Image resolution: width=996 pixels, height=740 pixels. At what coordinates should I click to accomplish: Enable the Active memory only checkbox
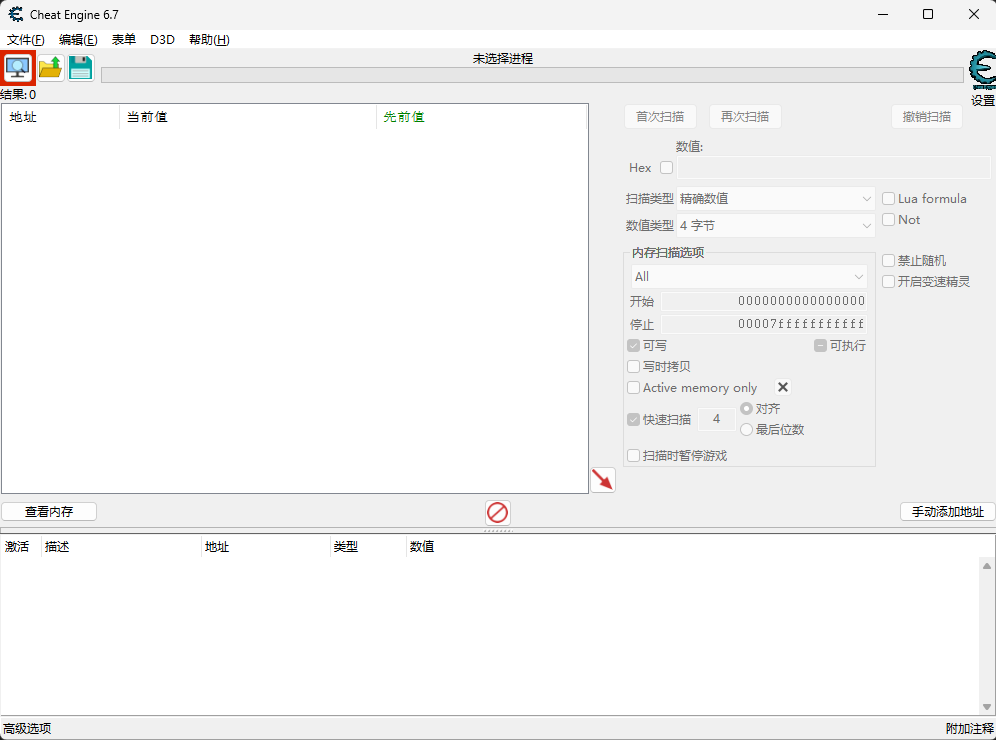[x=633, y=388]
